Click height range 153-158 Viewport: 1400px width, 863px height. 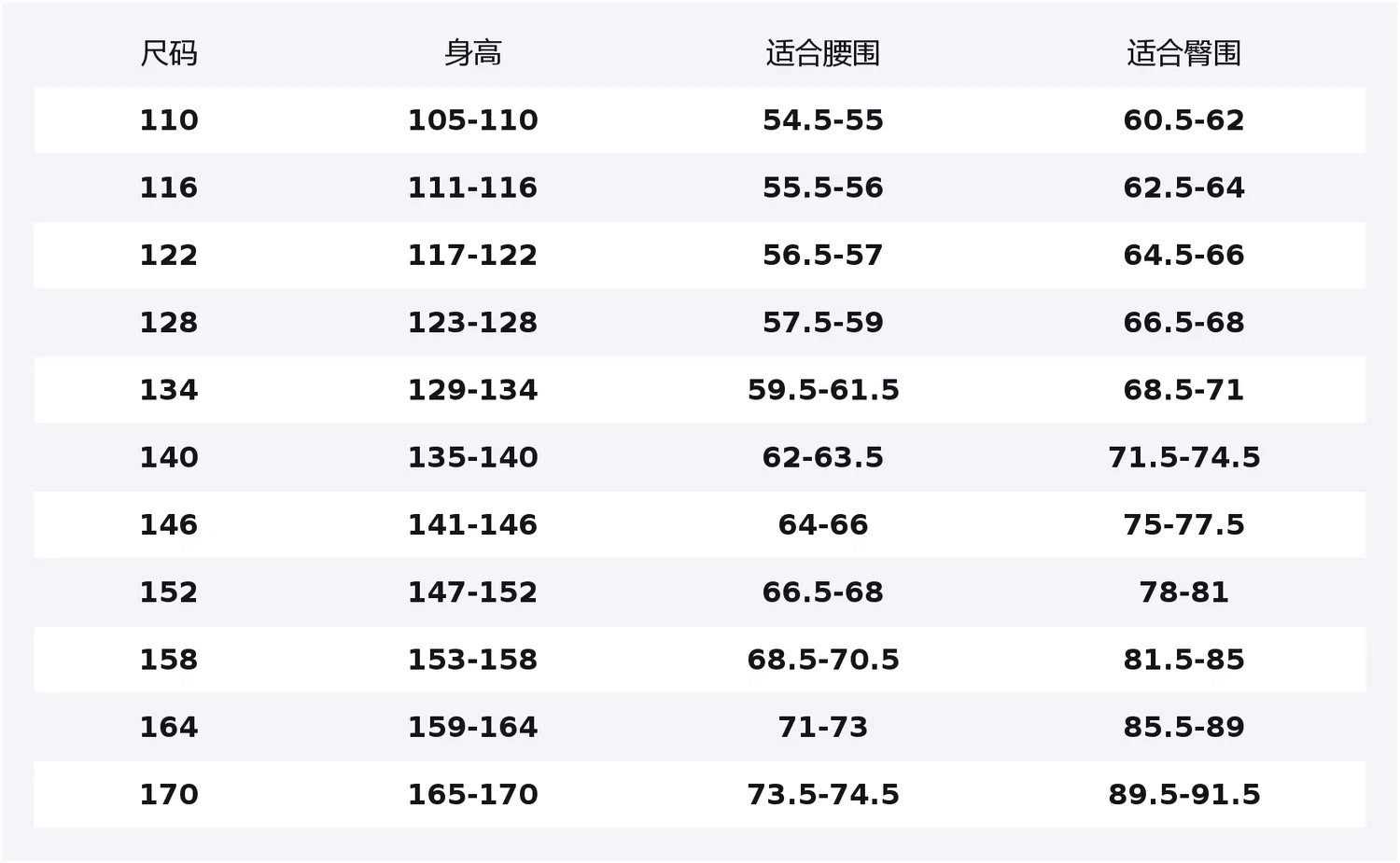pos(472,660)
